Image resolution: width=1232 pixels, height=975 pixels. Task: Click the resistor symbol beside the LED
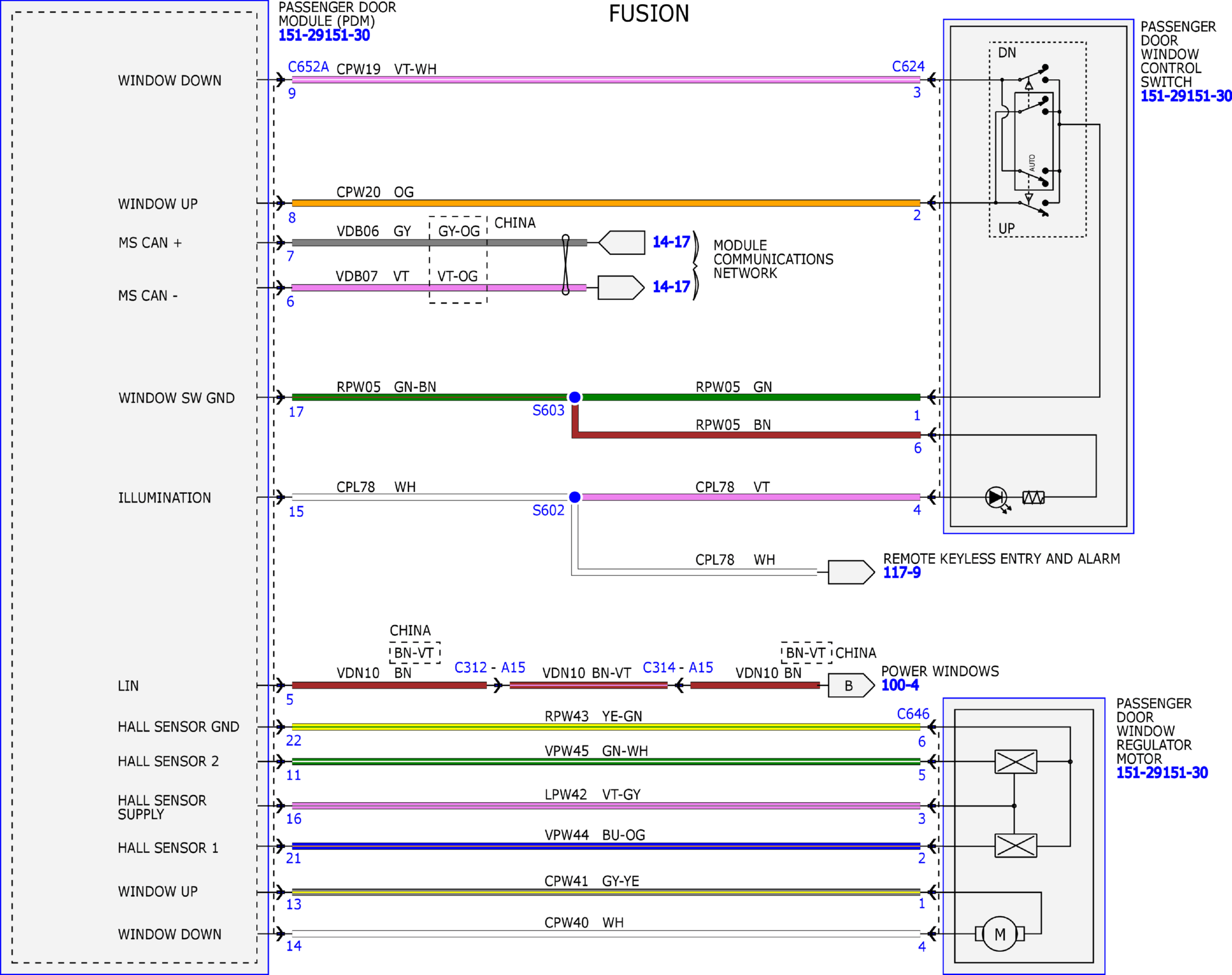(1034, 497)
